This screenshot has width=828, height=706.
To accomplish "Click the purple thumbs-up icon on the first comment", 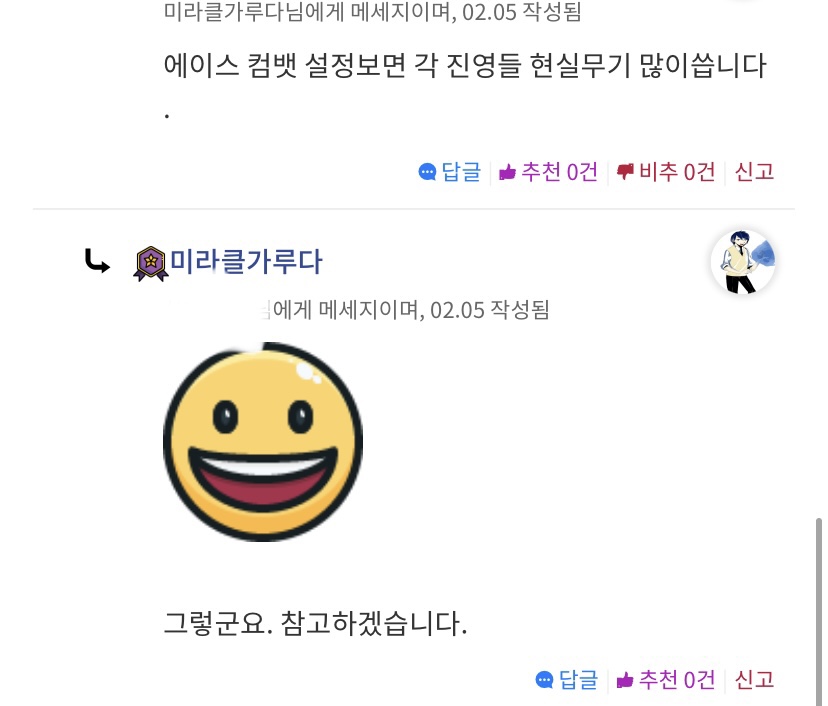I will point(507,172).
